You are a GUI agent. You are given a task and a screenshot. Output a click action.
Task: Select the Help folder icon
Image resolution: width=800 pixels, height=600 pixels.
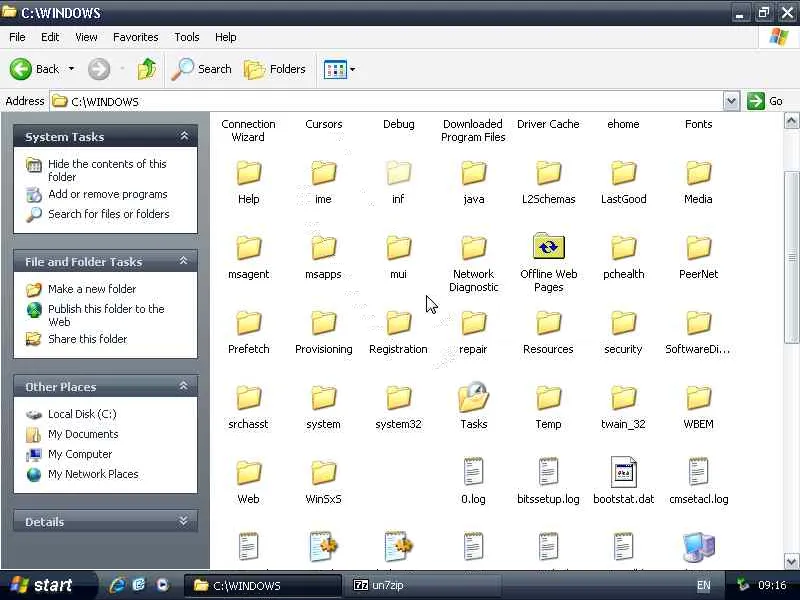pyautogui.click(x=248, y=173)
